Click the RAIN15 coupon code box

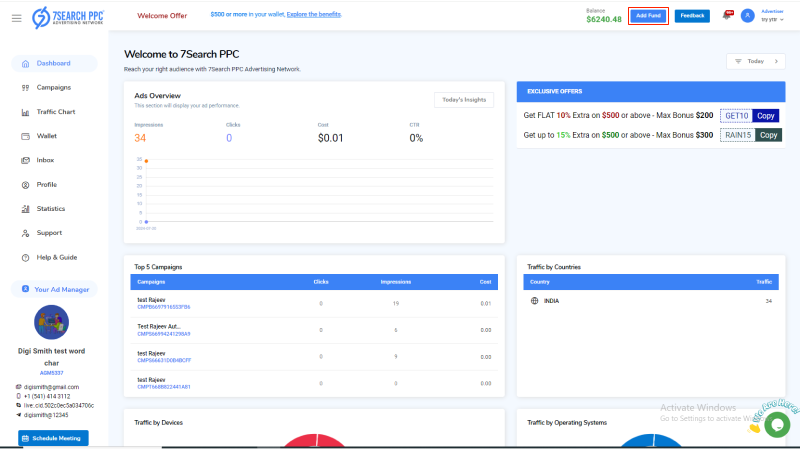(738, 135)
